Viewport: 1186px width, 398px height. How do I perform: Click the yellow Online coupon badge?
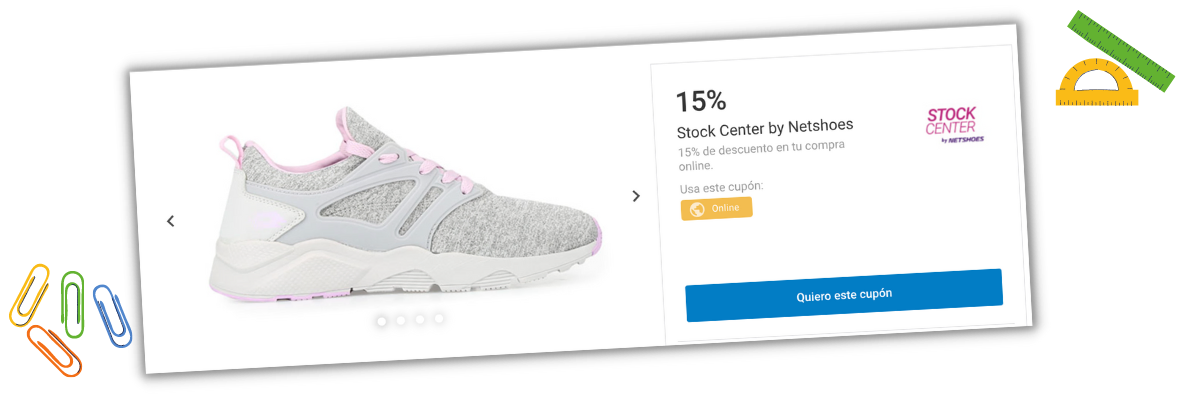point(716,209)
